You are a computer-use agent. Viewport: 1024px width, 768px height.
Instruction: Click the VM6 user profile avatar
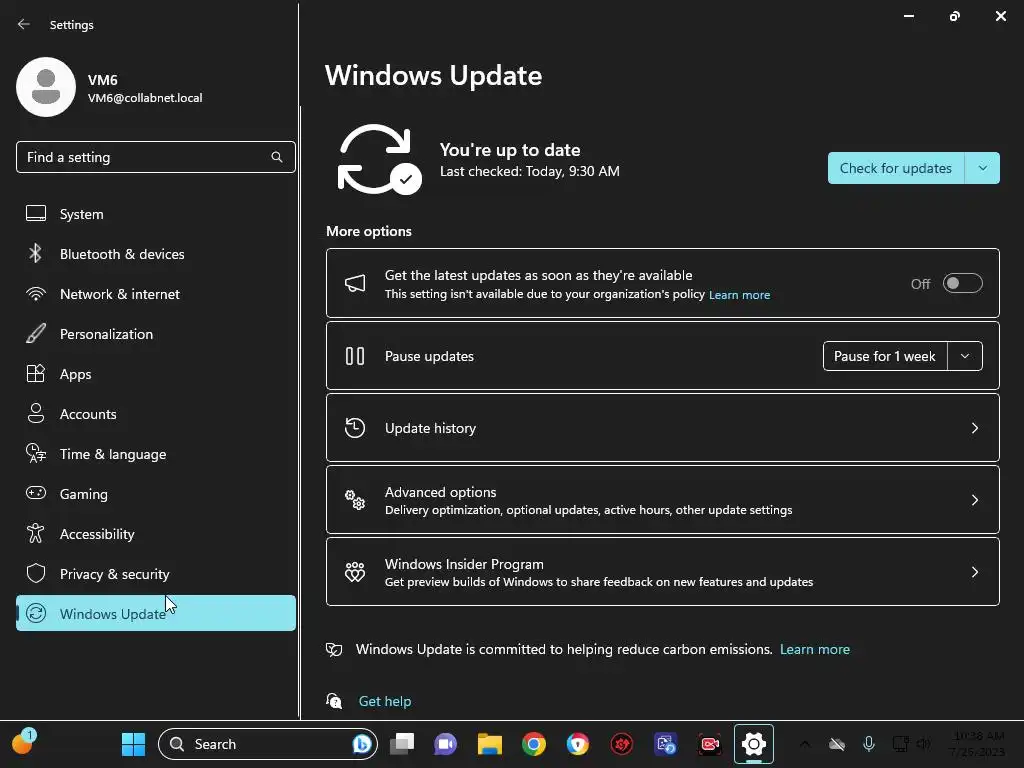(46, 87)
